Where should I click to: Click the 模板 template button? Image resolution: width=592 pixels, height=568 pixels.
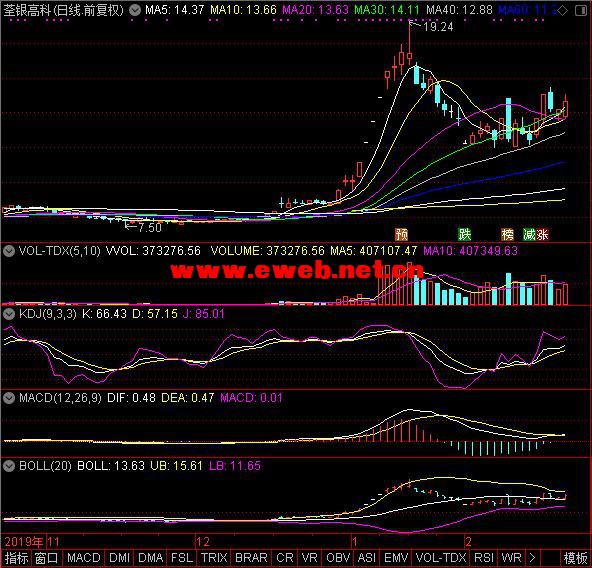576,558
